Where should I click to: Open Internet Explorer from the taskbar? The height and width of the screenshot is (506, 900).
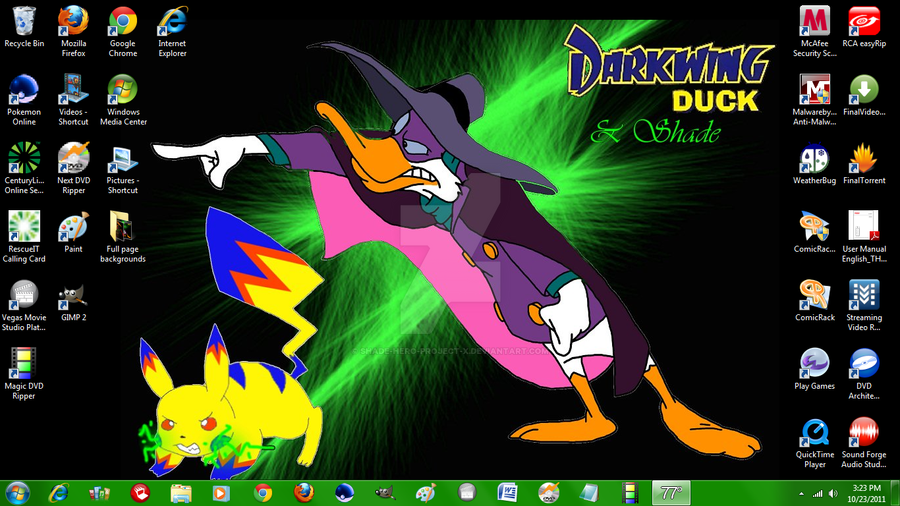click(x=59, y=493)
